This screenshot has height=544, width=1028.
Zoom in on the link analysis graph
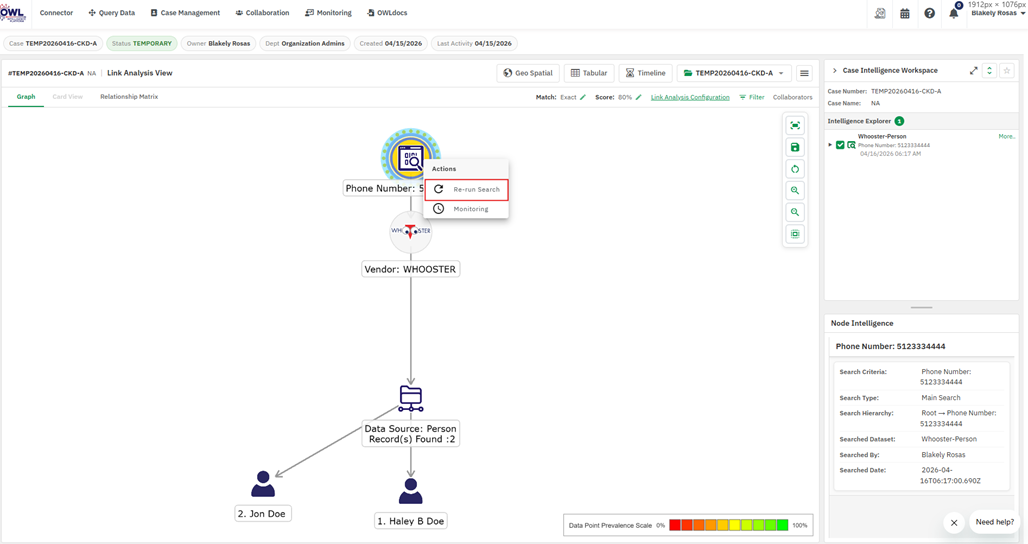(795, 191)
